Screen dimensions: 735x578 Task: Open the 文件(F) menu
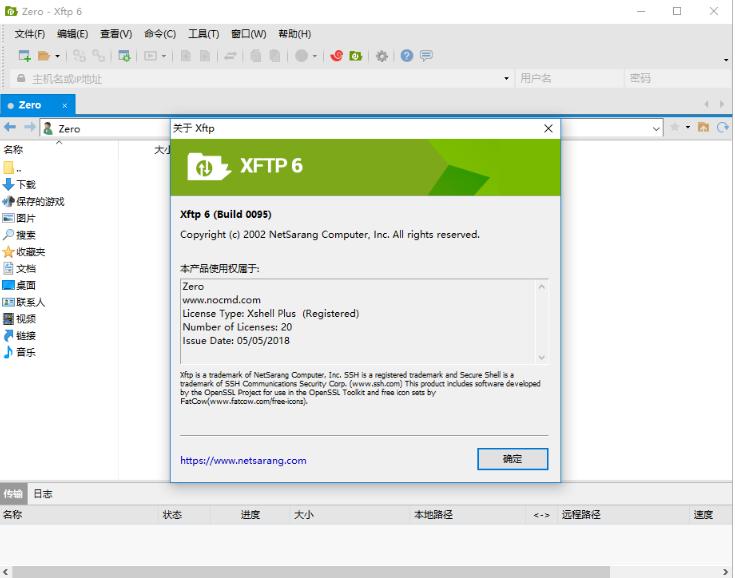pos(30,34)
